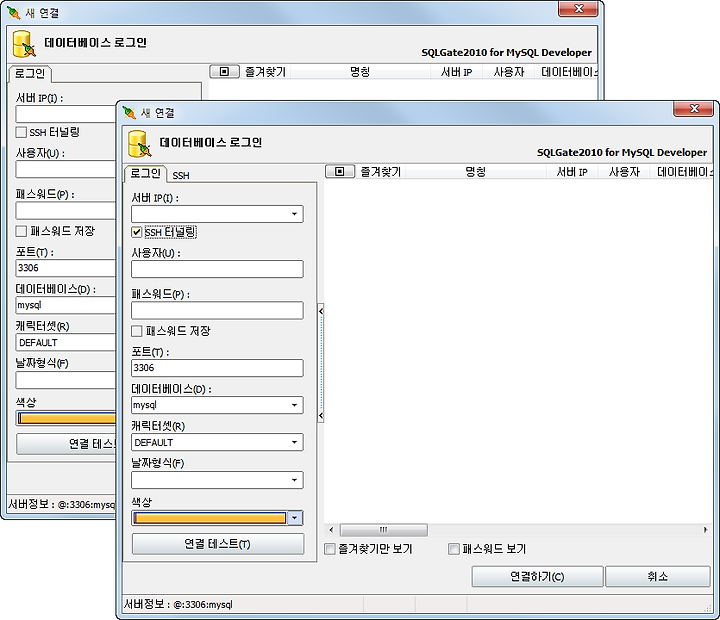Check 패스워드 저장 in the front window
Viewport: 720px width, 620px height.
(x=136, y=331)
